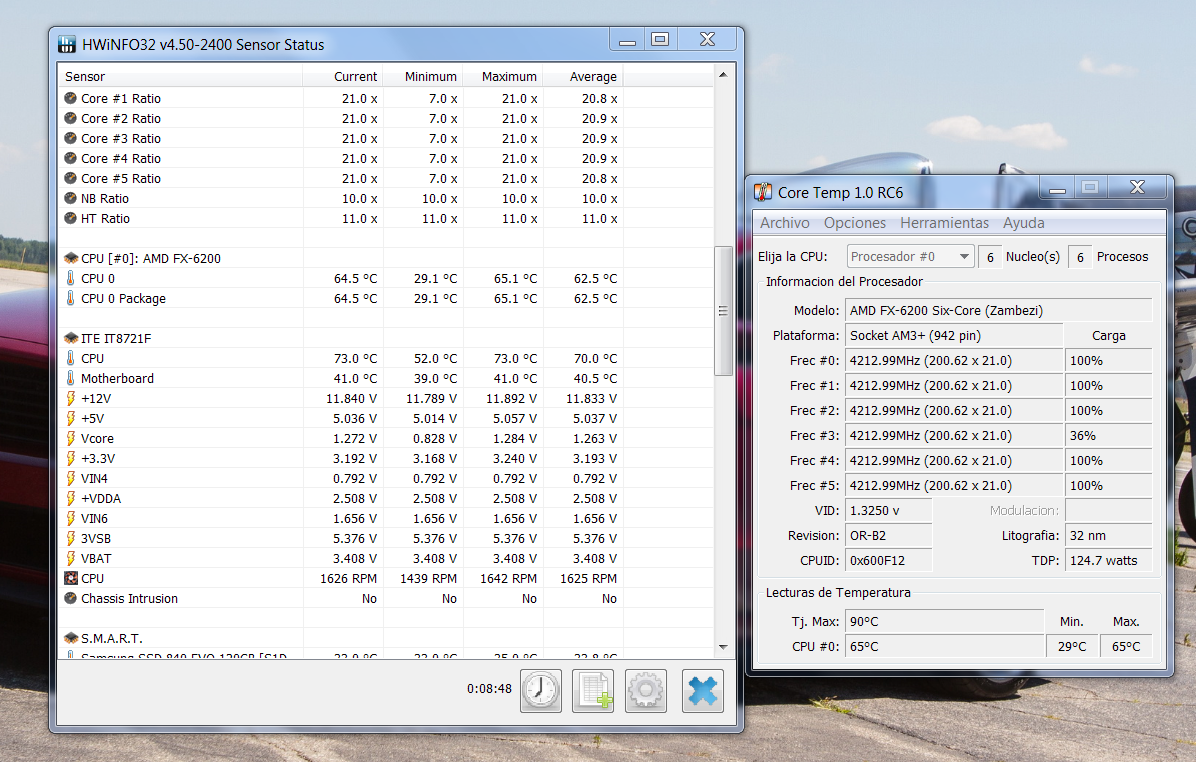This screenshot has width=1196, height=762.
Task: Click the +VDDA lightning icon
Action: click(x=70, y=498)
